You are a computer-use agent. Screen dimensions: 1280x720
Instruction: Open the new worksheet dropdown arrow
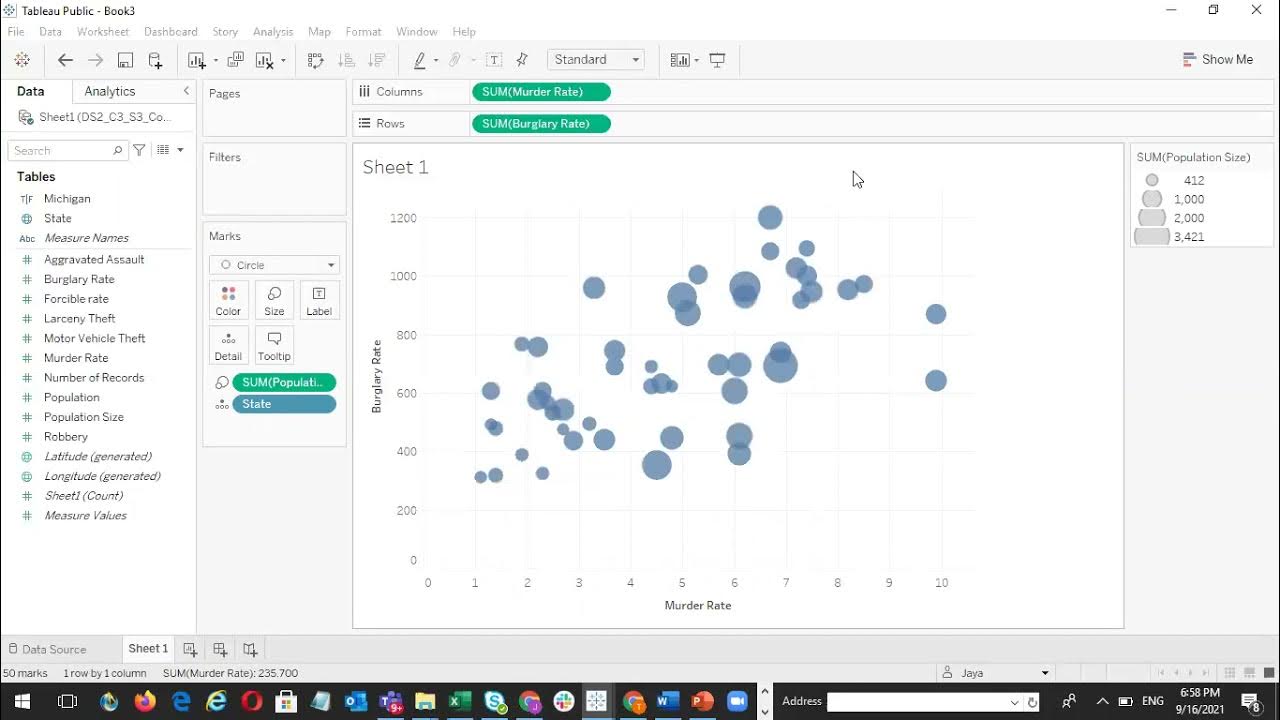[215, 61]
